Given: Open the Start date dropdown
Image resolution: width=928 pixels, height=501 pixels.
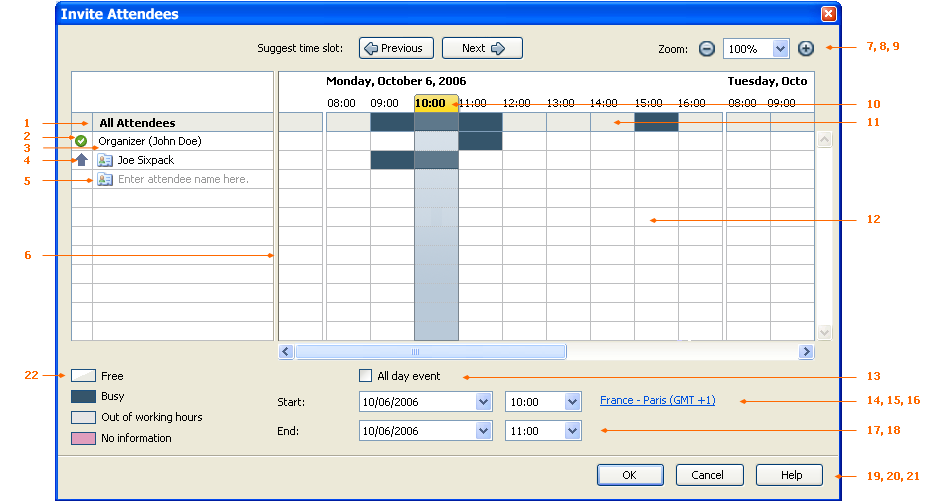Looking at the screenshot, I should [484, 402].
